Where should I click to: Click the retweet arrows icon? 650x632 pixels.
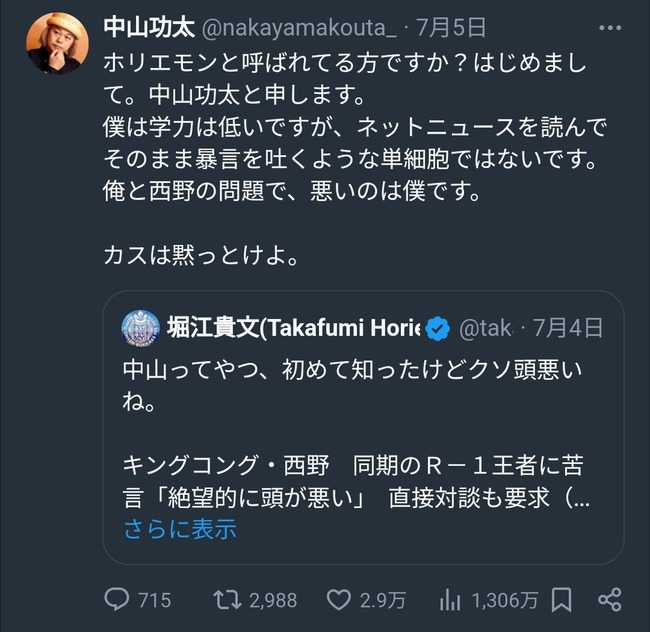pos(227,600)
